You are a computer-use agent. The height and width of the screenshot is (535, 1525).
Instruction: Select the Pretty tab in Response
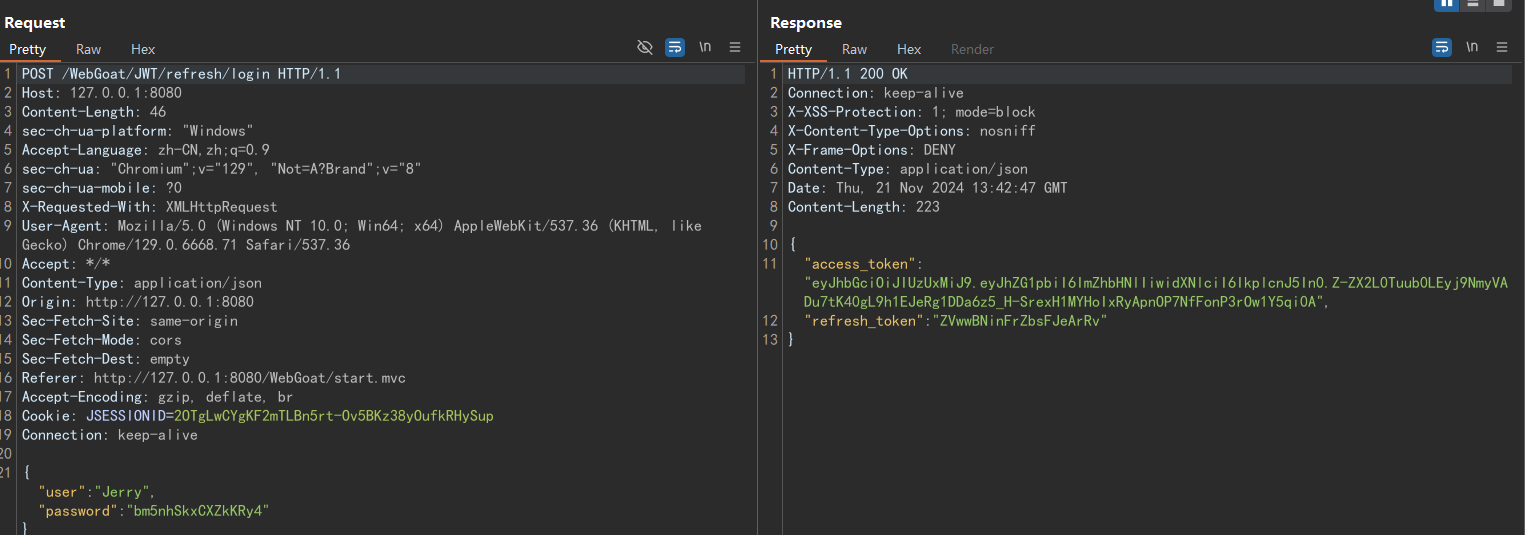point(793,49)
